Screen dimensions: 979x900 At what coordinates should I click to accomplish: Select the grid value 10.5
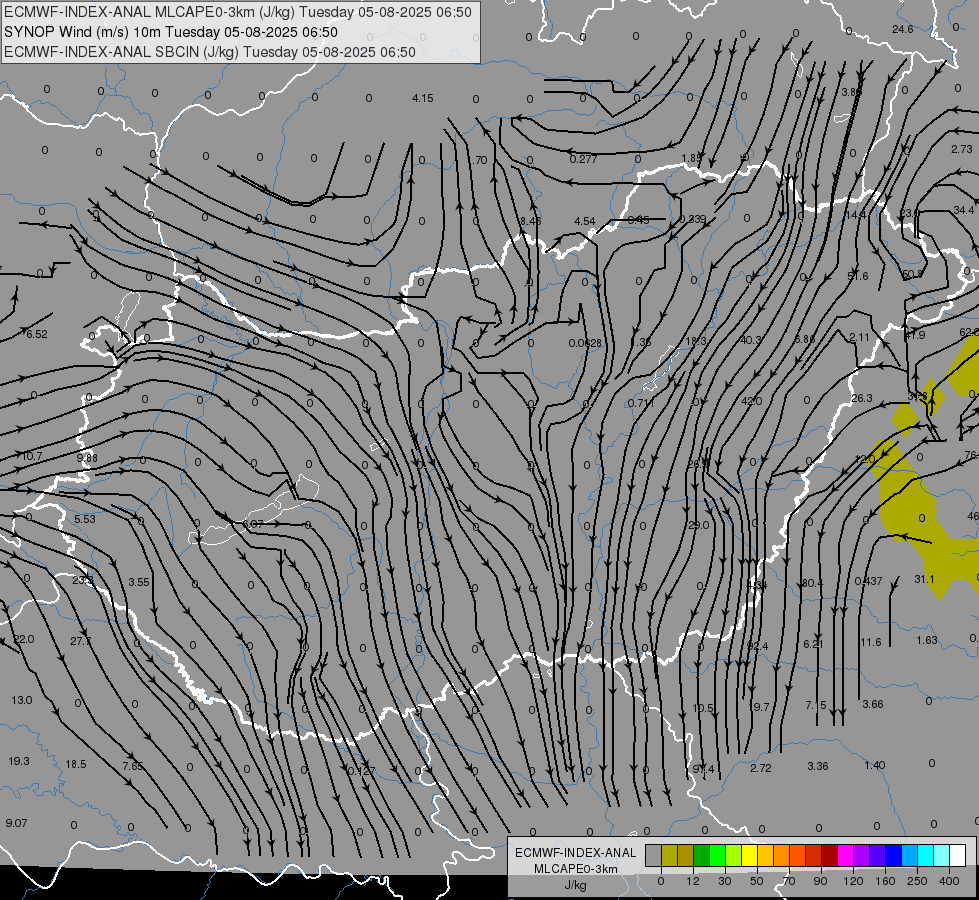[703, 708]
